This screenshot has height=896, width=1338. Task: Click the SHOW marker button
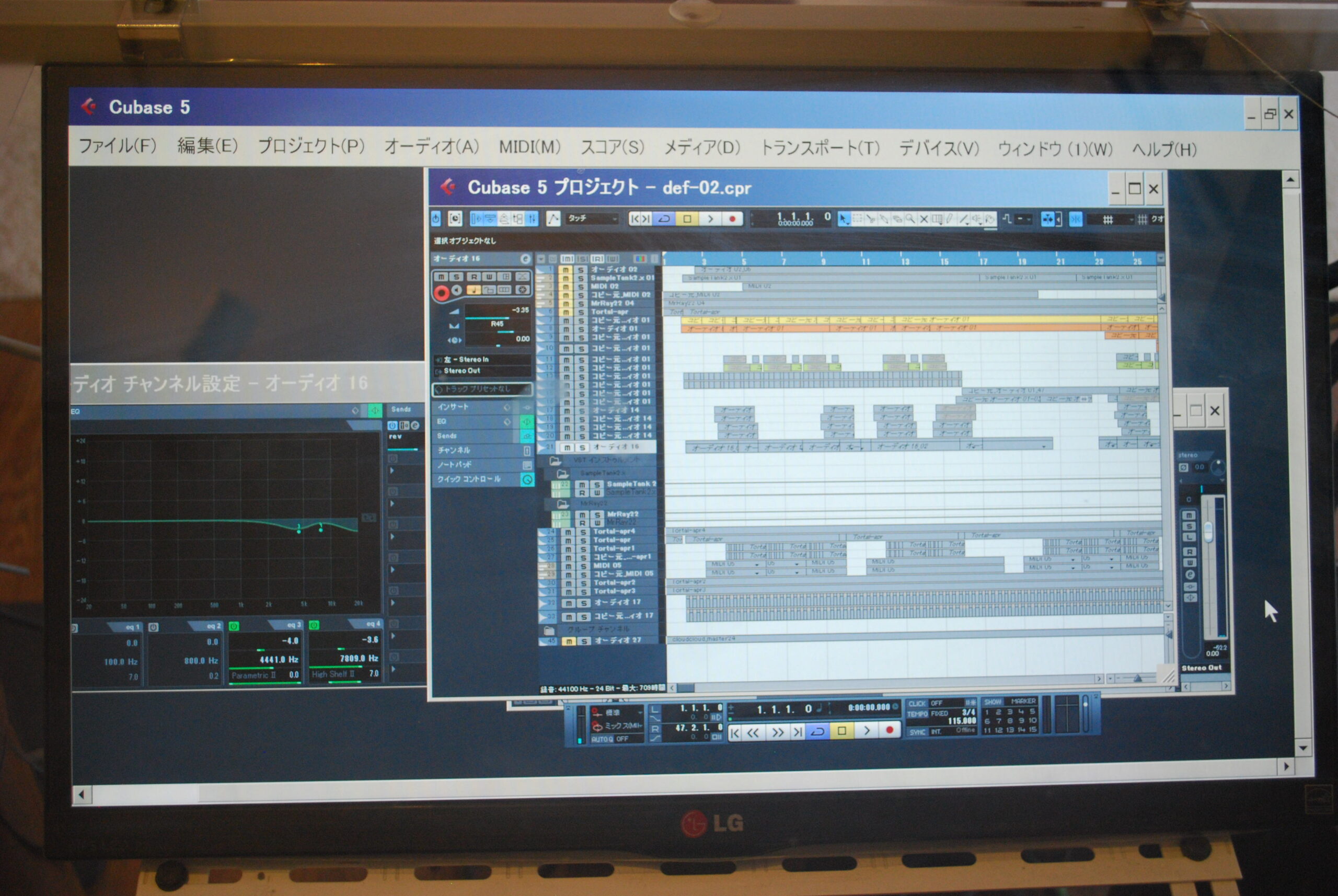[x=993, y=701]
